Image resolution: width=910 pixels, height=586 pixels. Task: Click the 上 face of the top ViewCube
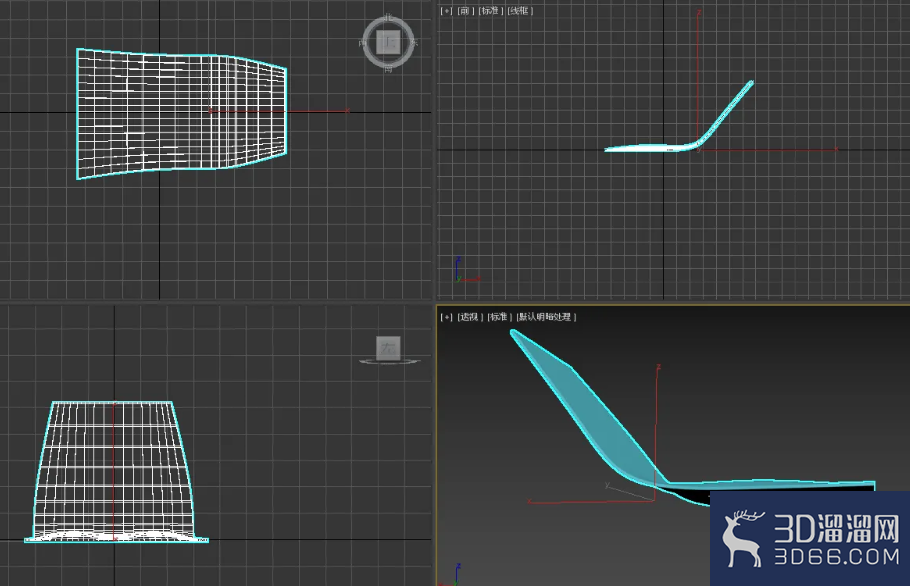click(x=388, y=42)
